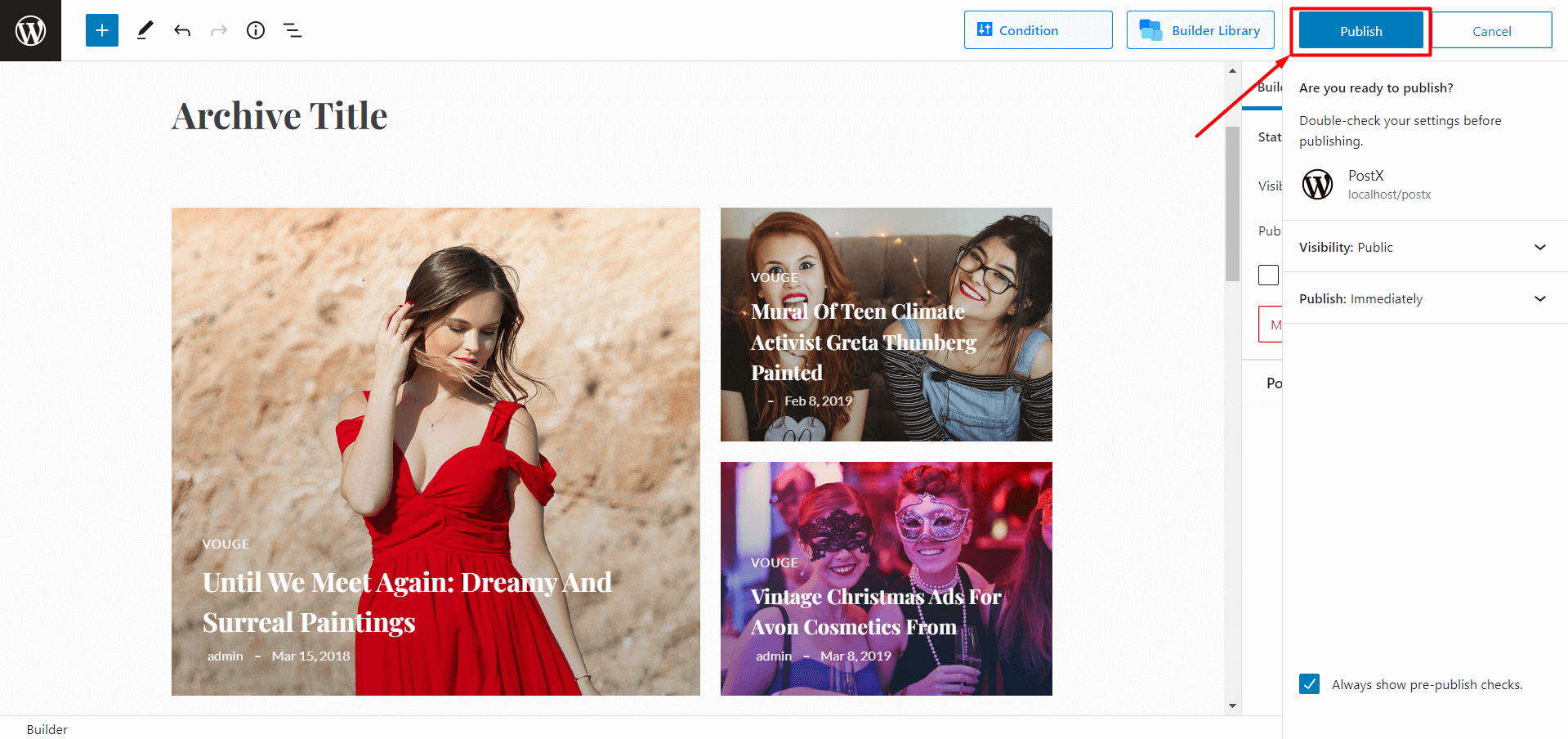1568x739 pixels.
Task: Uncheck Always show pre-publish checks
Action: [x=1309, y=684]
